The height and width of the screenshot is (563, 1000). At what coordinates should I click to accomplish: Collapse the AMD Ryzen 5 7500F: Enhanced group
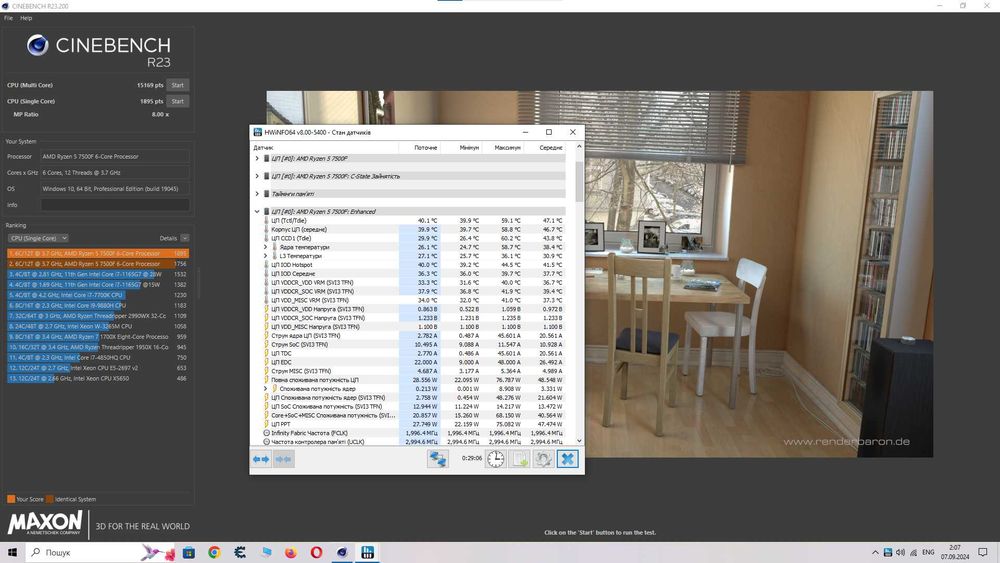[257, 212]
